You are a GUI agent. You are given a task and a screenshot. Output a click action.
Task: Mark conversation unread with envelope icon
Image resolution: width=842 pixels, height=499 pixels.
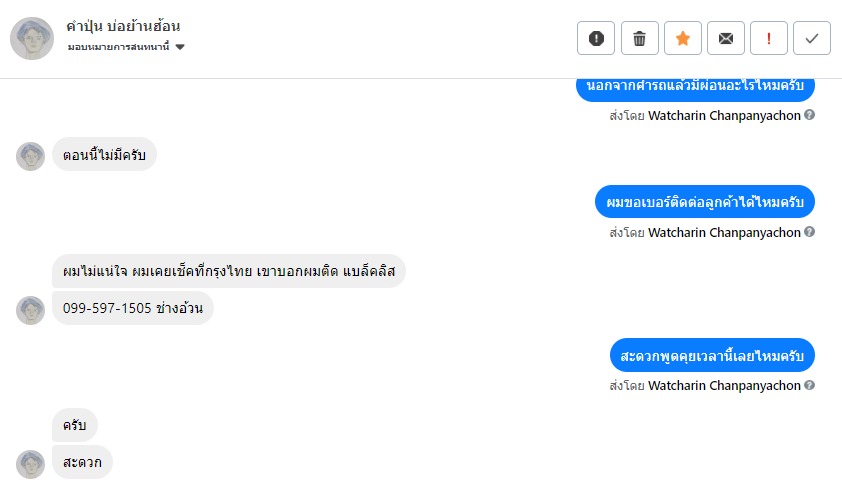(x=726, y=38)
